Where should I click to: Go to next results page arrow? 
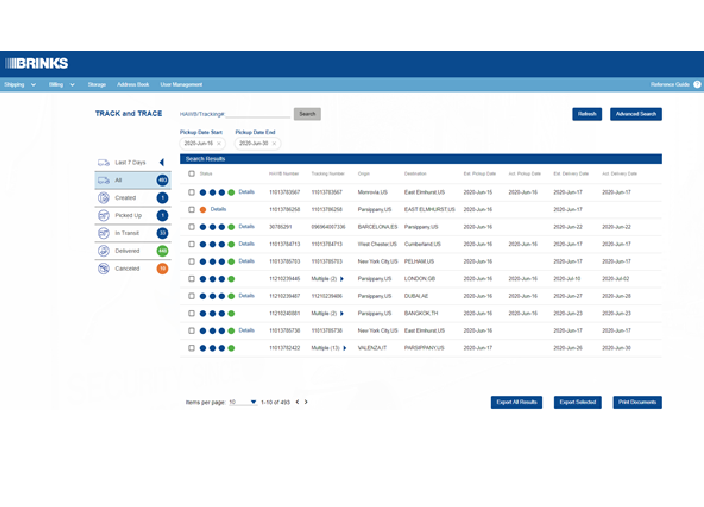[306, 402]
